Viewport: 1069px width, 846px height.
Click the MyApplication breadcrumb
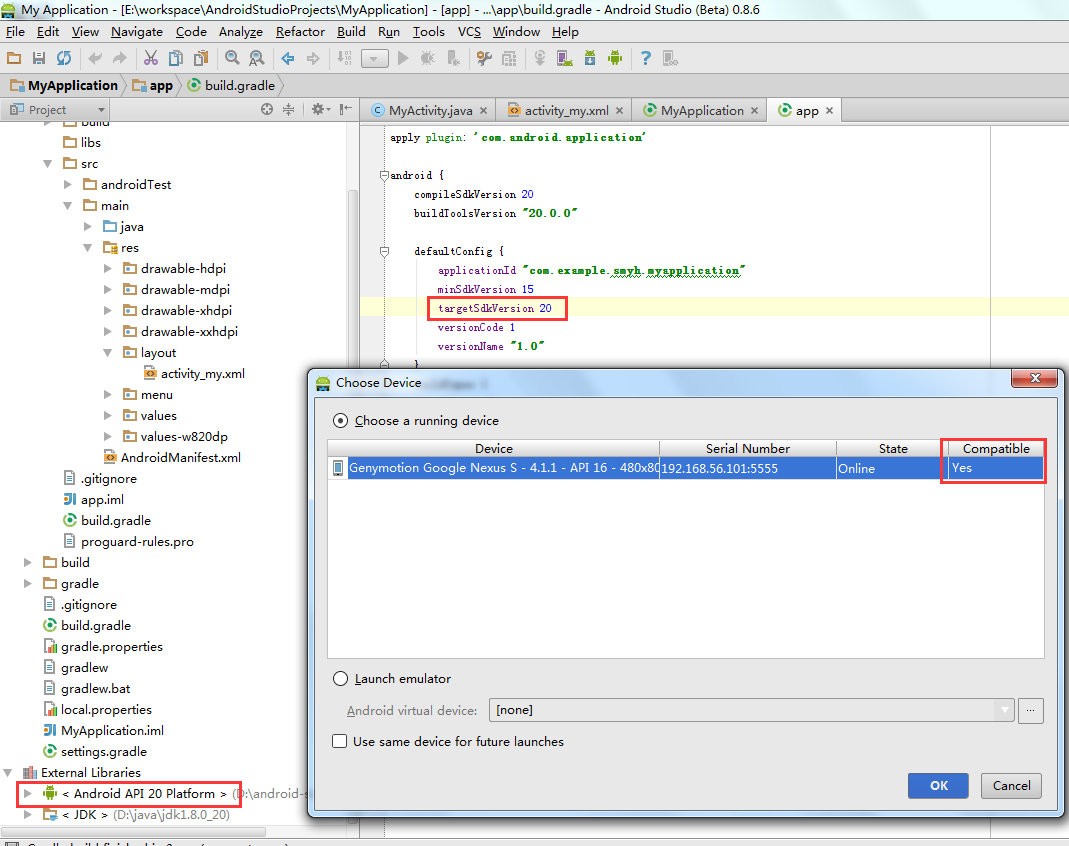point(64,85)
